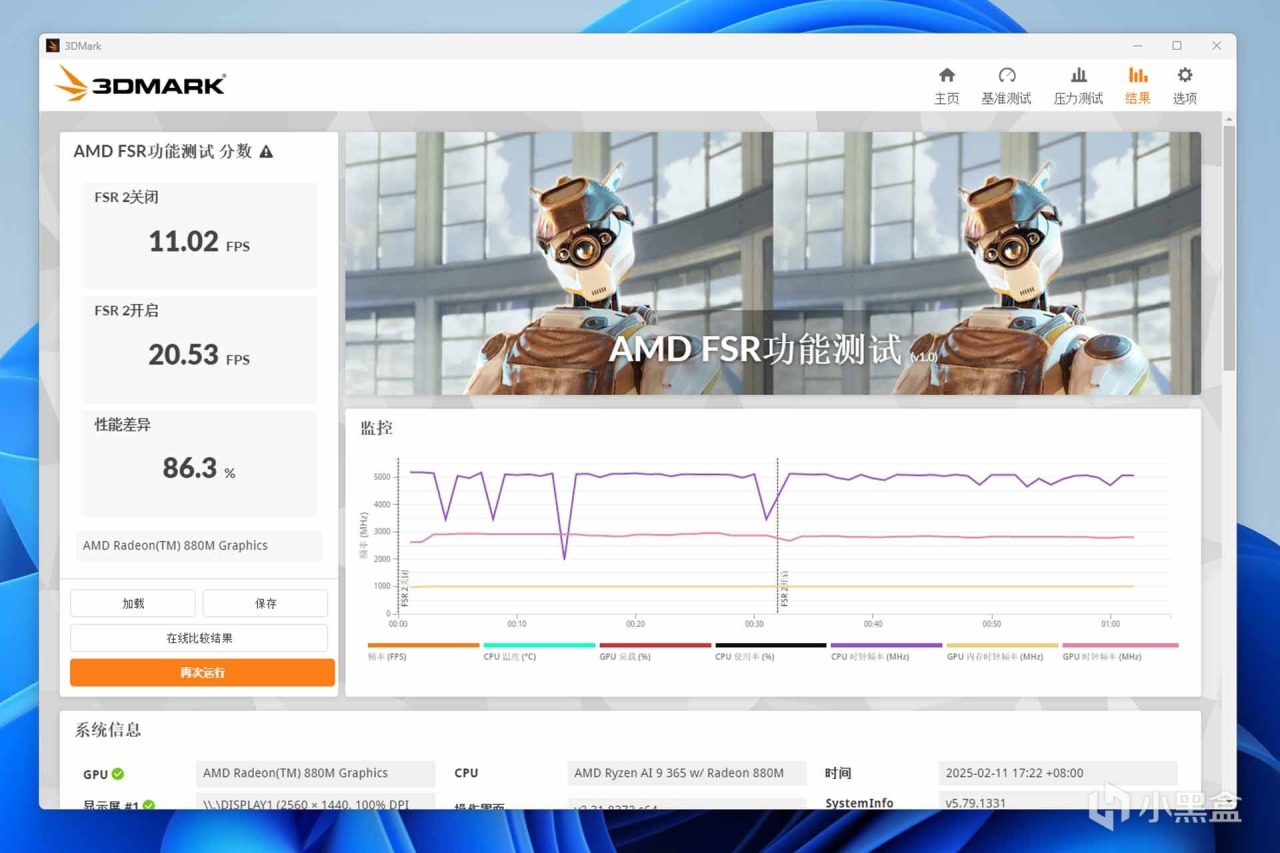Click AMD Radeon(TM) 880M Graphics system info value
This screenshot has width=1280, height=853.
pyautogui.click(x=315, y=773)
